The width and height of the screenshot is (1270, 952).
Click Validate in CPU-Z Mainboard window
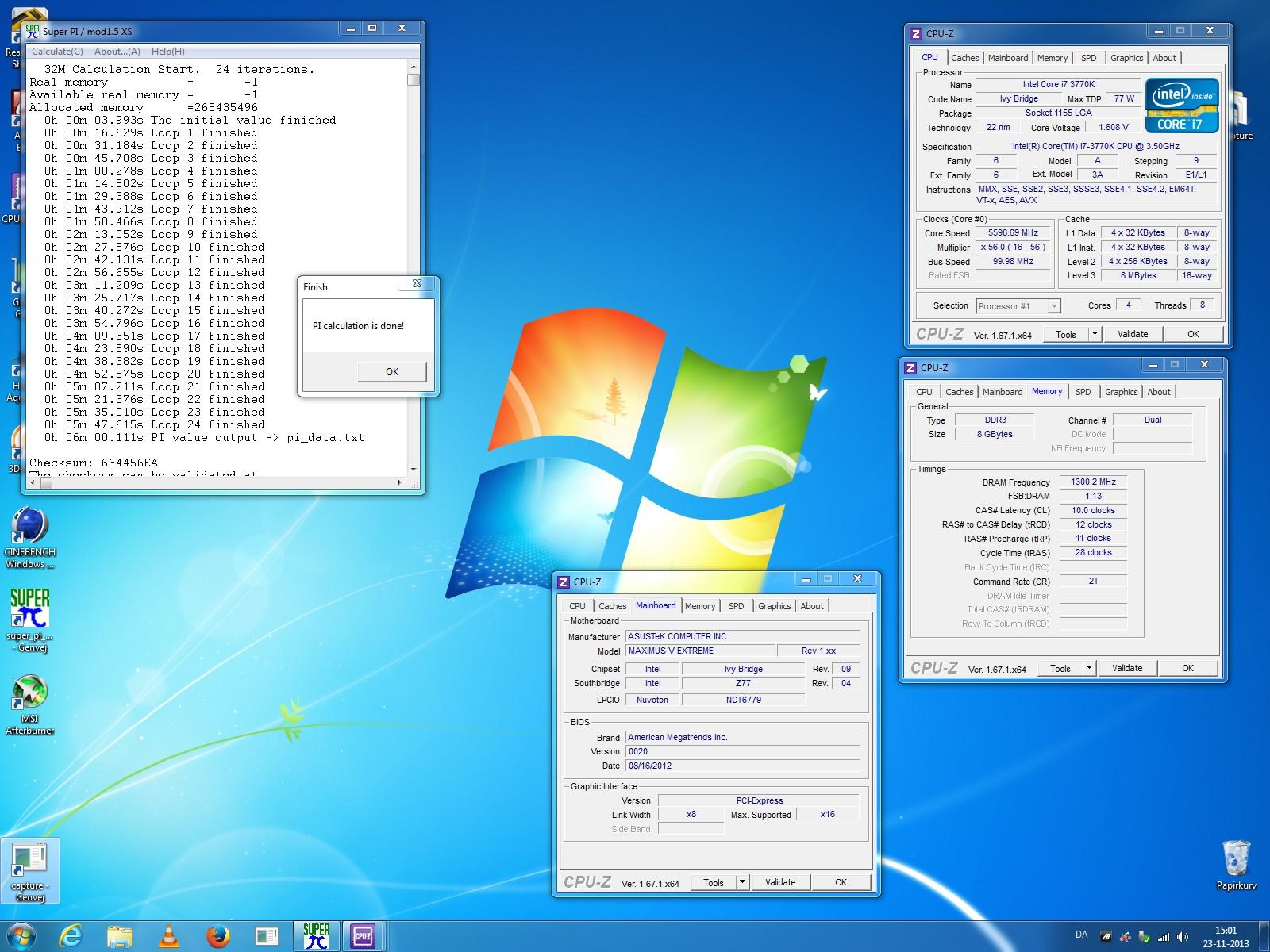pyautogui.click(x=780, y=882)
